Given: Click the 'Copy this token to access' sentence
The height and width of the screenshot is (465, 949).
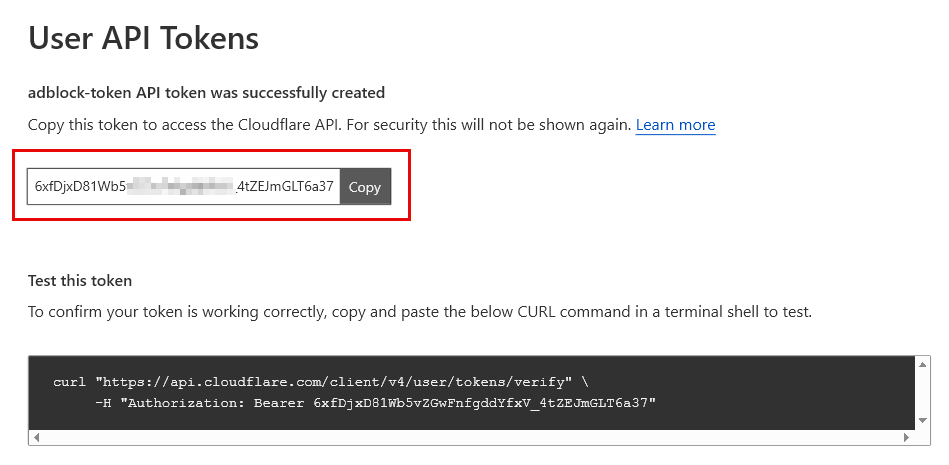Looking at the screenshot, I should point(330,125).
